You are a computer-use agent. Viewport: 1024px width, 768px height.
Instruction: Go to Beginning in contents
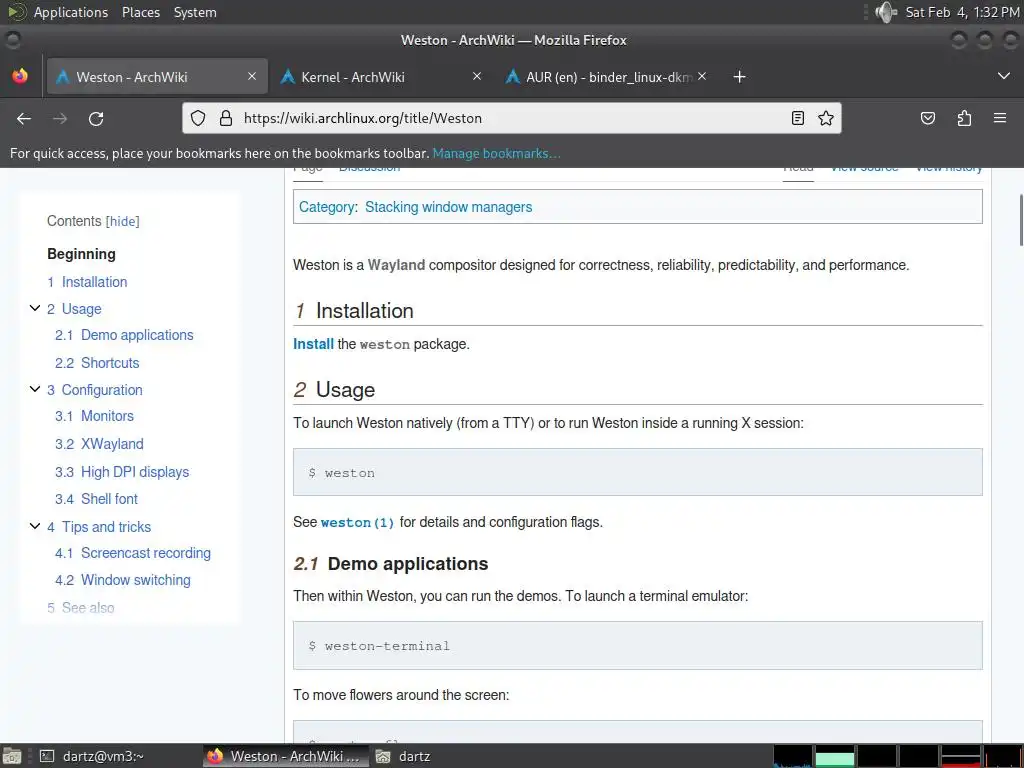(x=81, y=254)
